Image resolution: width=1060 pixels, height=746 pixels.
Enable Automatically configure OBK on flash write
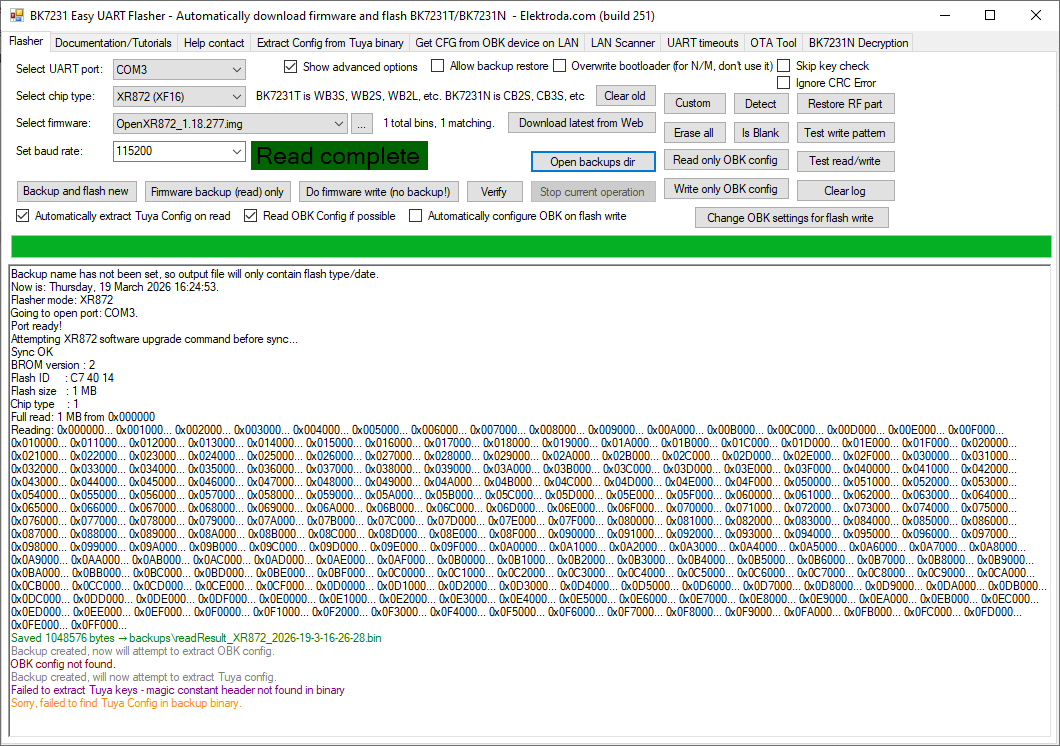pyautogui.click(x=416, y=216)
